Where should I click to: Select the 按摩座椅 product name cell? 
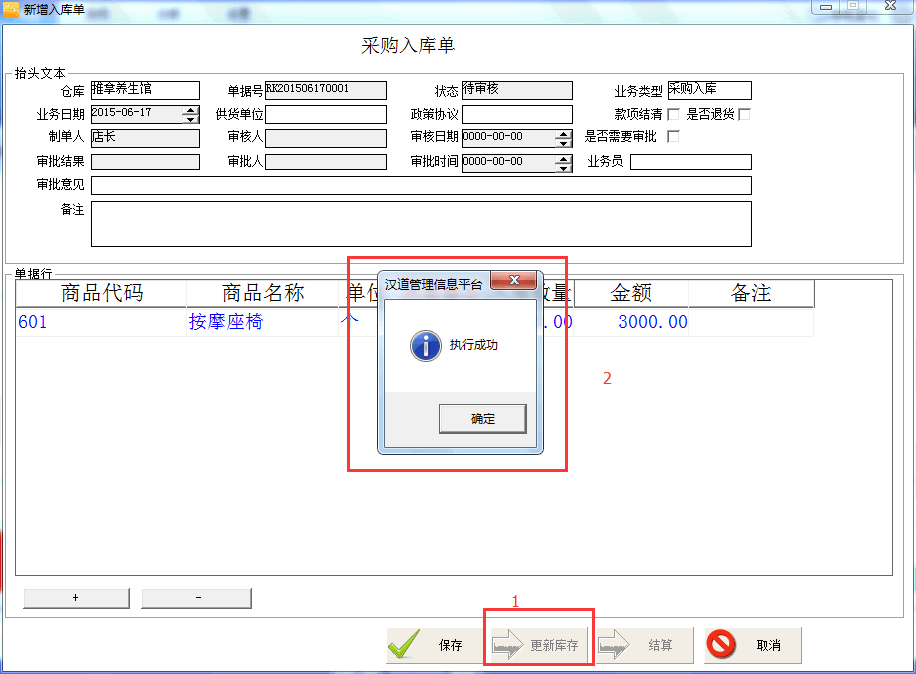262,322
